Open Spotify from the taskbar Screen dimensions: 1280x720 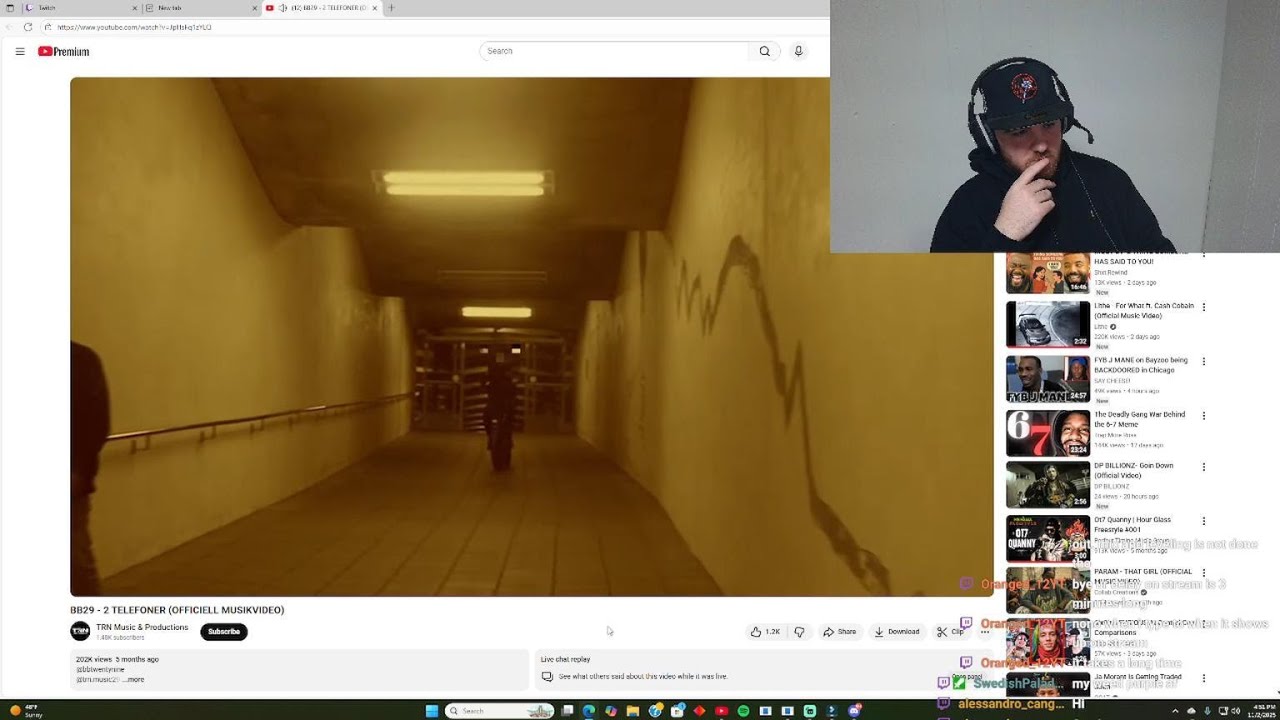pyautogui.click(x=744, y=711)
